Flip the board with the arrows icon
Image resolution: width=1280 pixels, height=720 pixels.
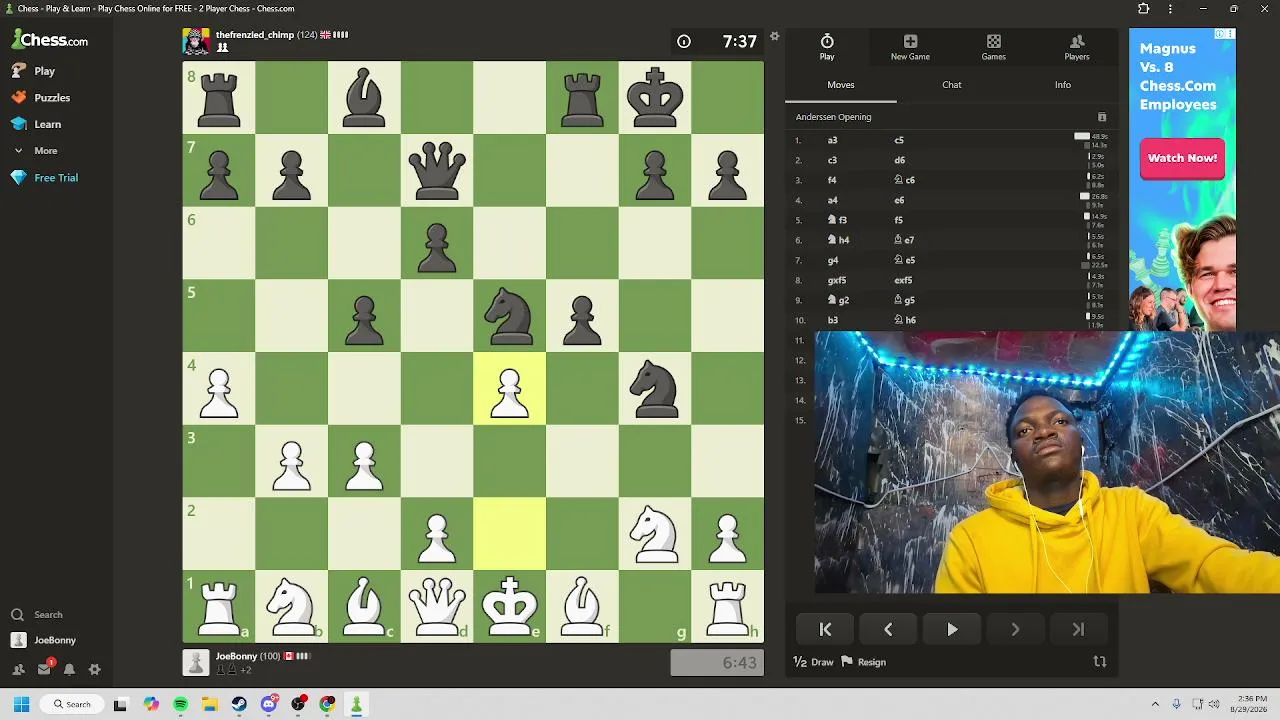[1100, 662]
